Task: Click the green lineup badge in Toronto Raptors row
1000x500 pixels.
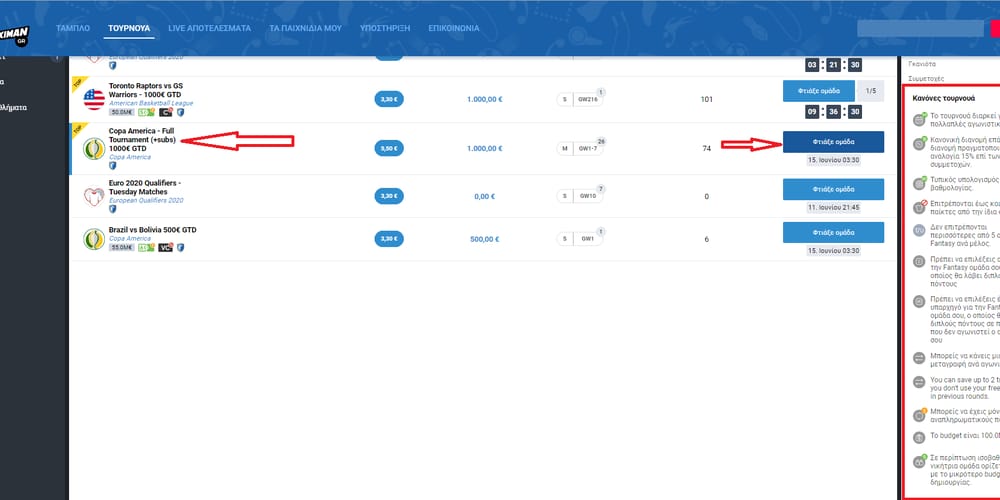Action: click(x=147, y=112)
